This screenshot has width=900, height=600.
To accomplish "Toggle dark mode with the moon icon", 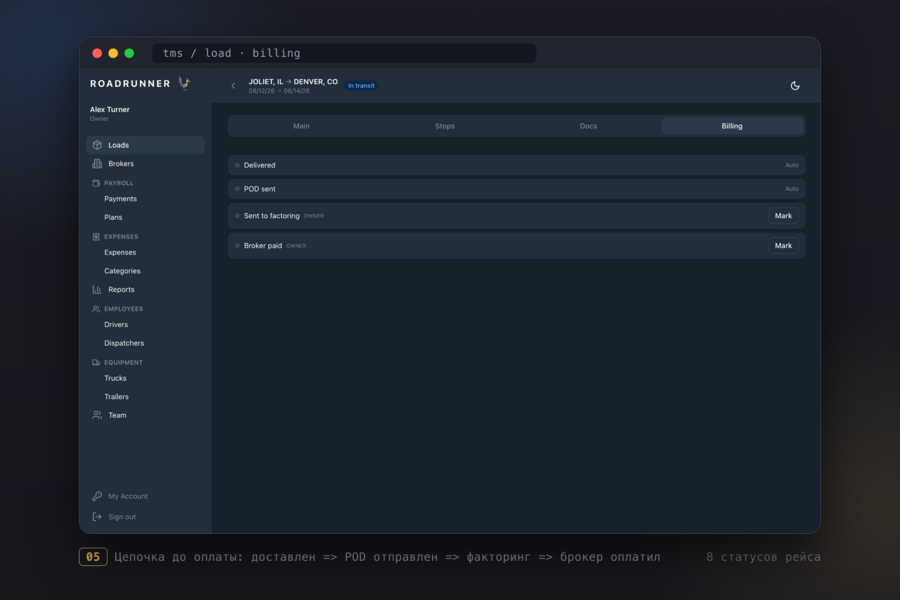I will (x=795, y=86).
